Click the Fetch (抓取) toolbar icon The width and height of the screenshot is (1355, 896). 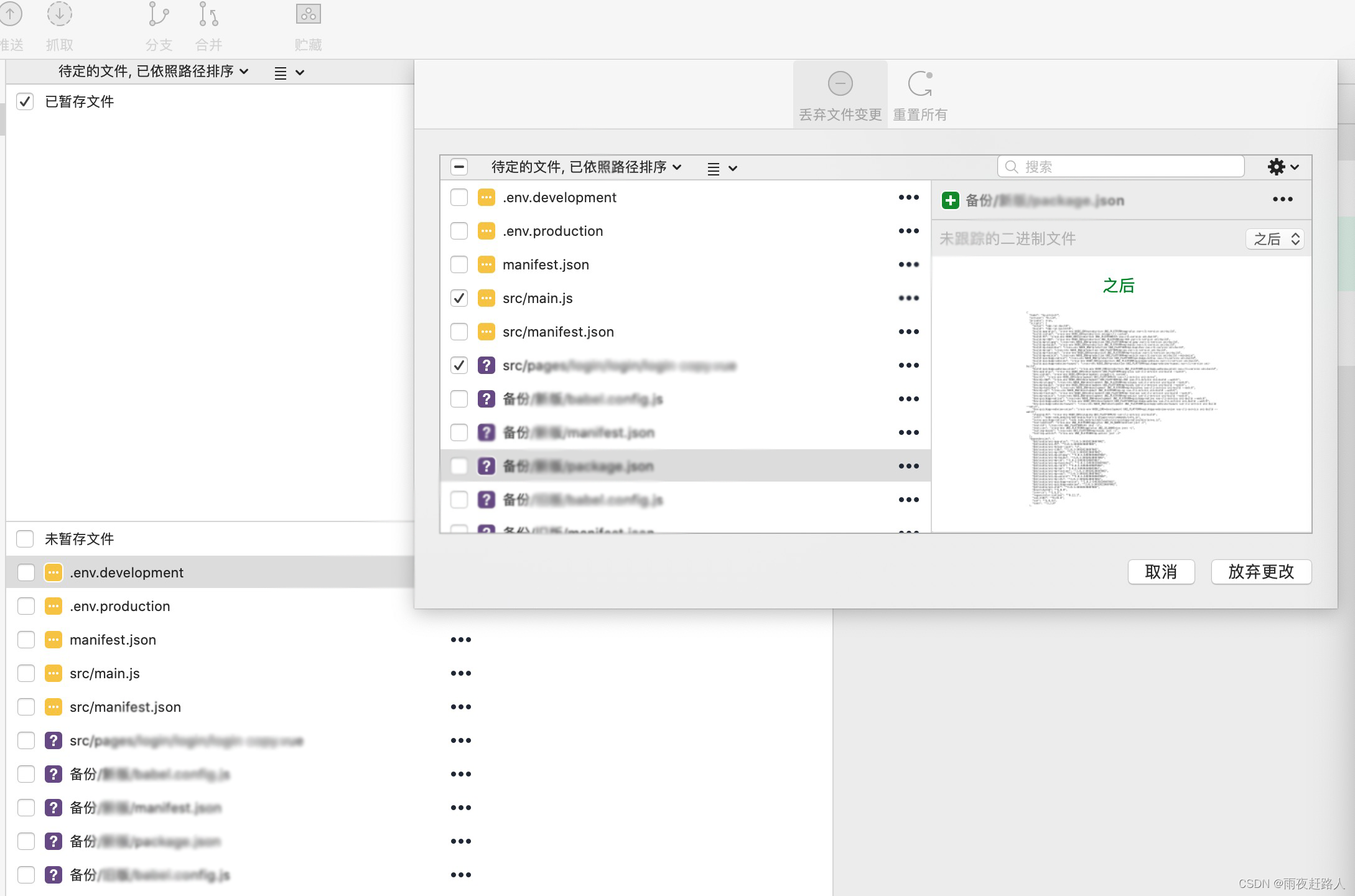click(x=60, y=15)
